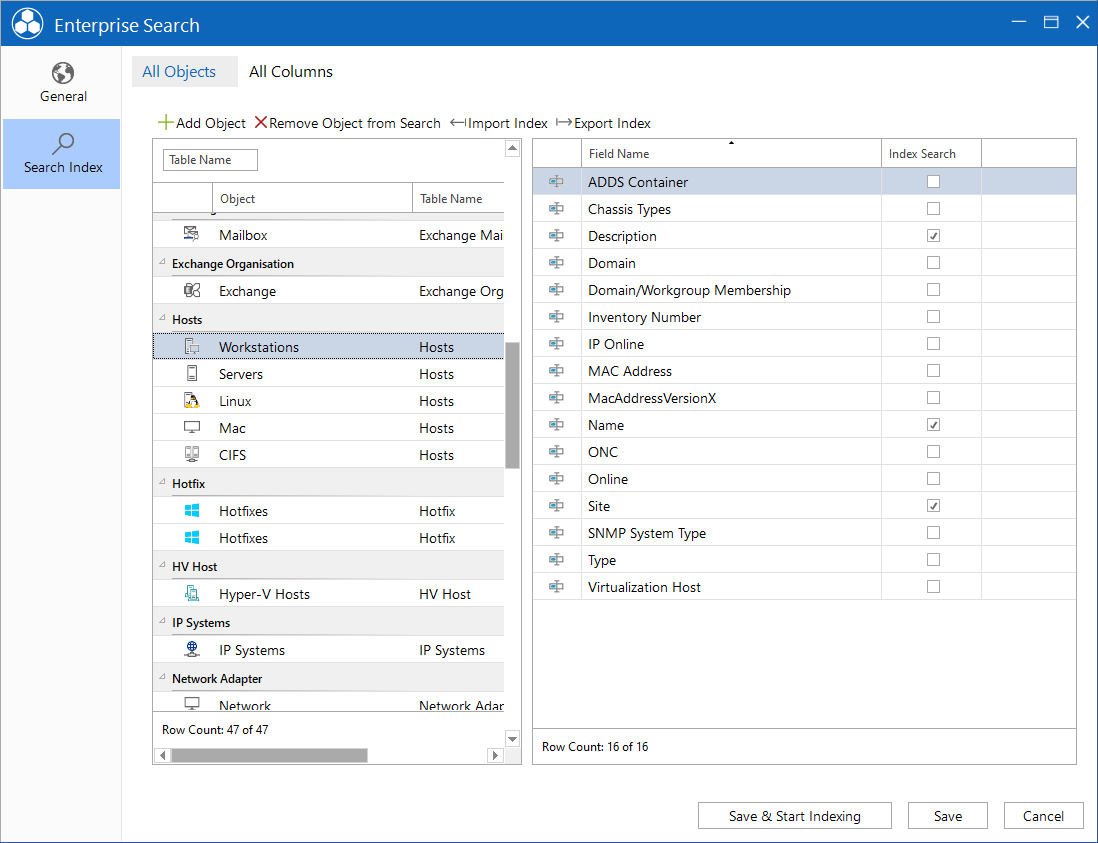Image resolution: width=1098 pixels, height=843 pixels.
Task: Collapse the Exchange Organisation group
Action: coord(162,263)
